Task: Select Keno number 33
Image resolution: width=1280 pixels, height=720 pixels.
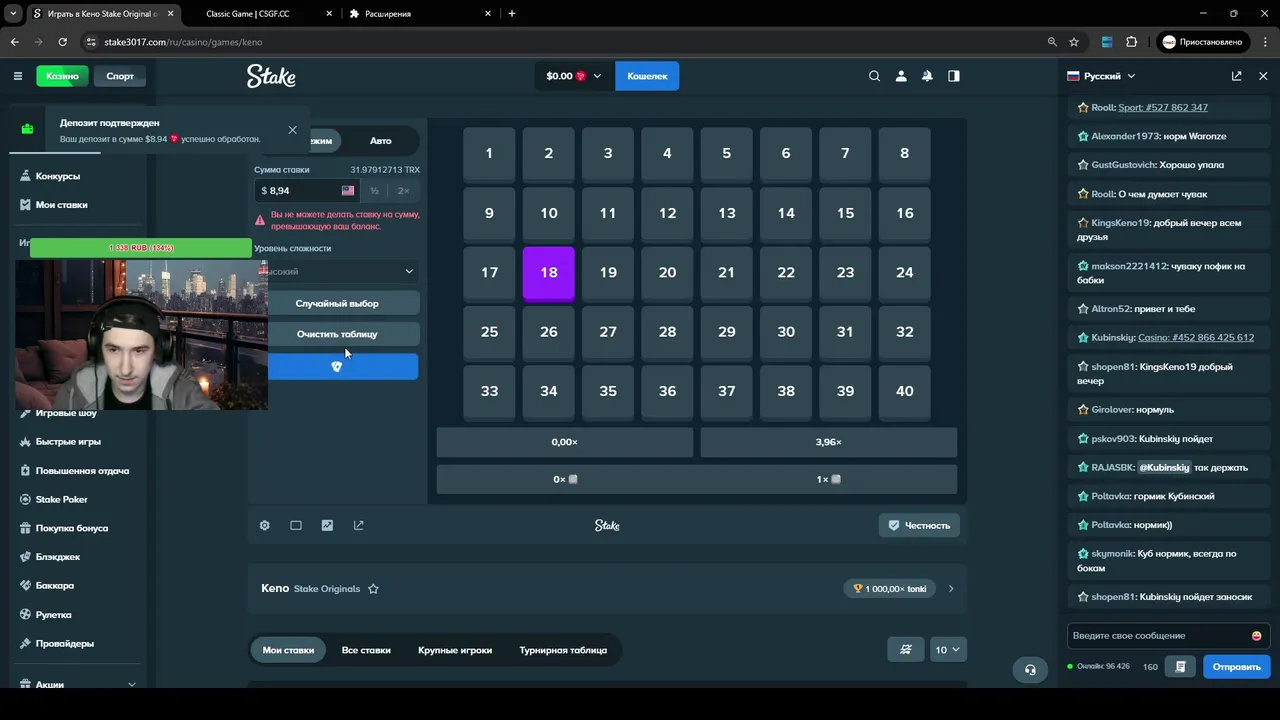Action: (x=489, y=391)
